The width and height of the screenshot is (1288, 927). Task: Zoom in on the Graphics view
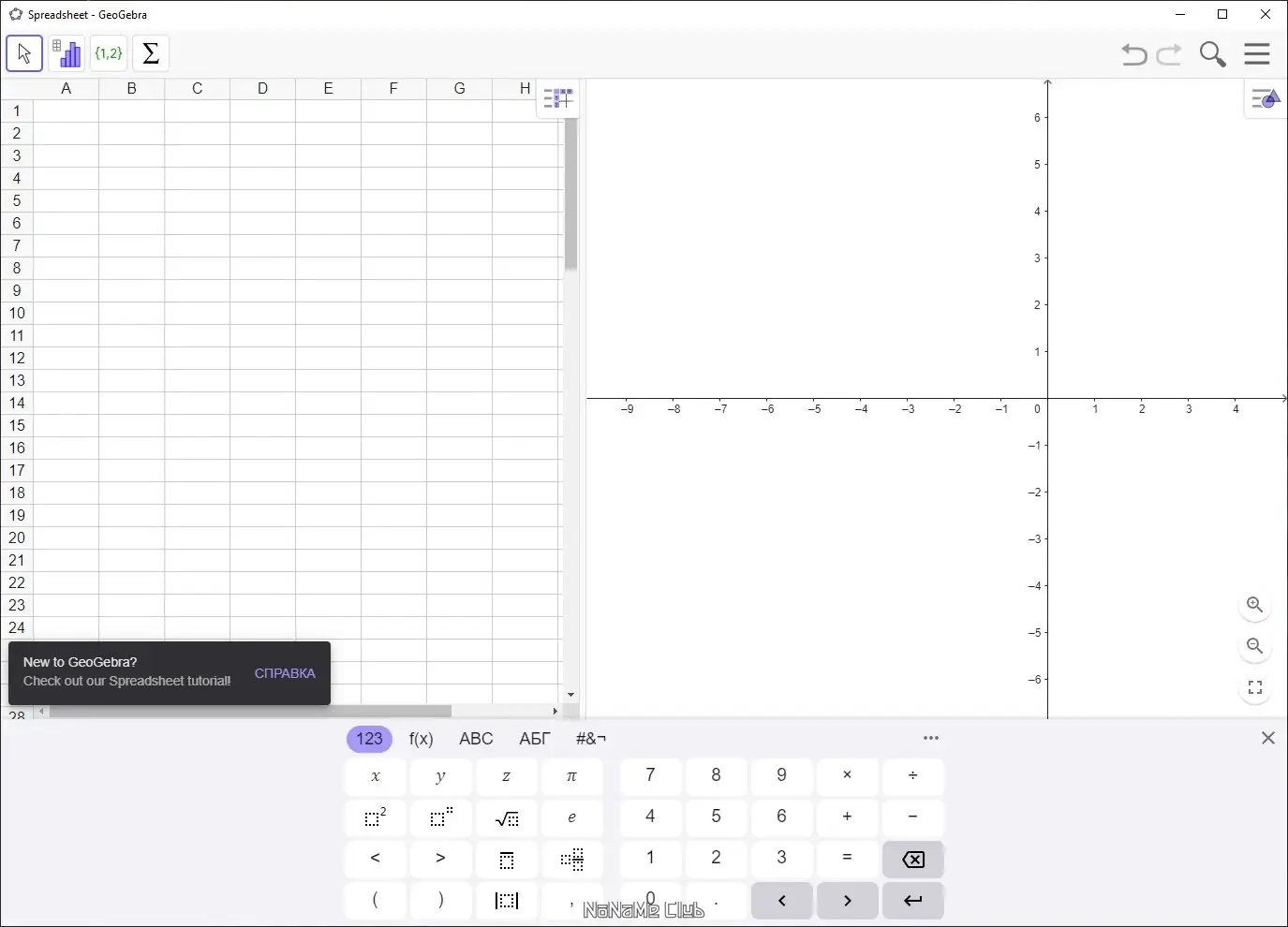tap(1255, 605)
